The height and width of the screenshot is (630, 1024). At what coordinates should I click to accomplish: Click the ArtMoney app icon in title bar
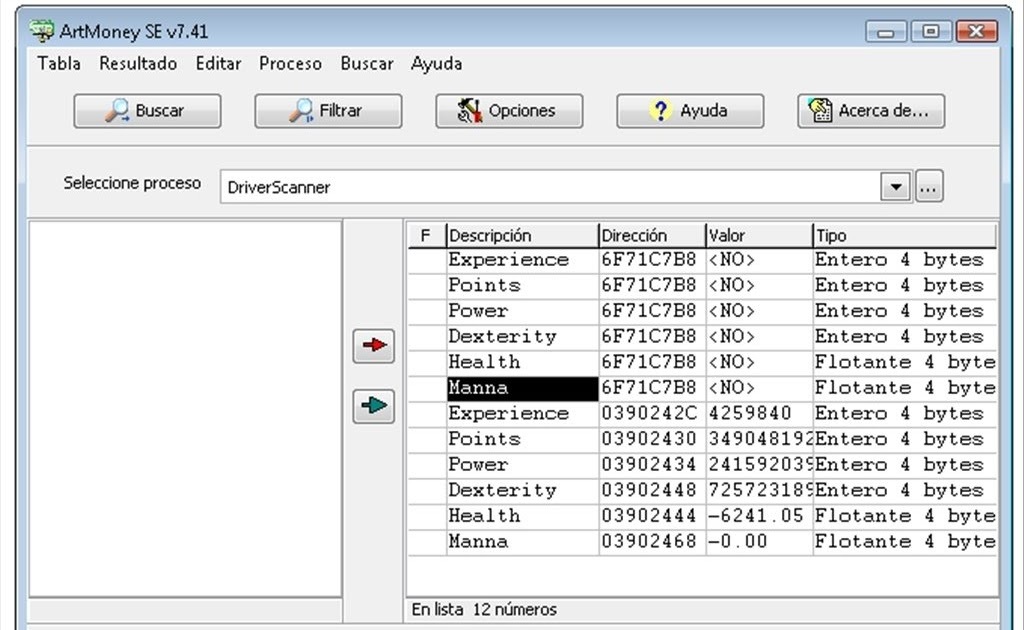[x=42, y=31]
